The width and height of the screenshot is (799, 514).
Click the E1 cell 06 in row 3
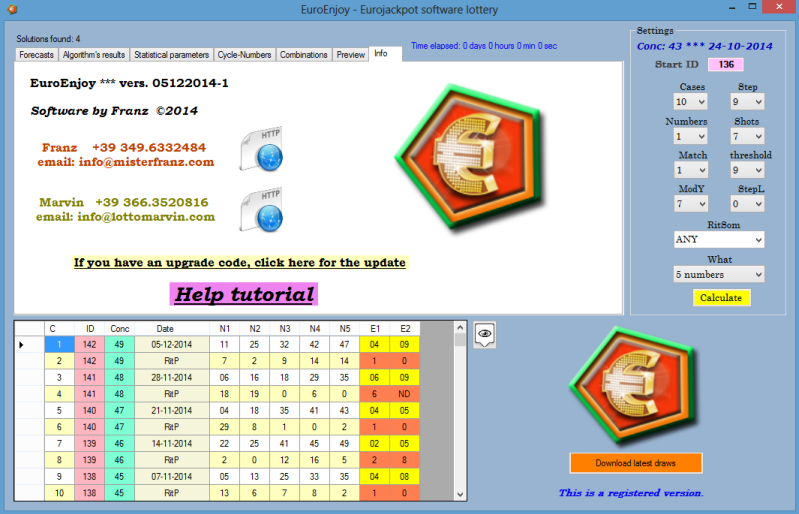coord(375,377)
